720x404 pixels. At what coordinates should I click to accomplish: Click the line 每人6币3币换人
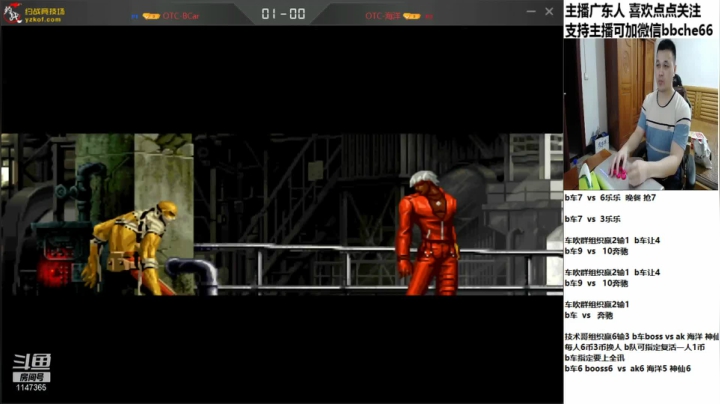coord(635,347)
